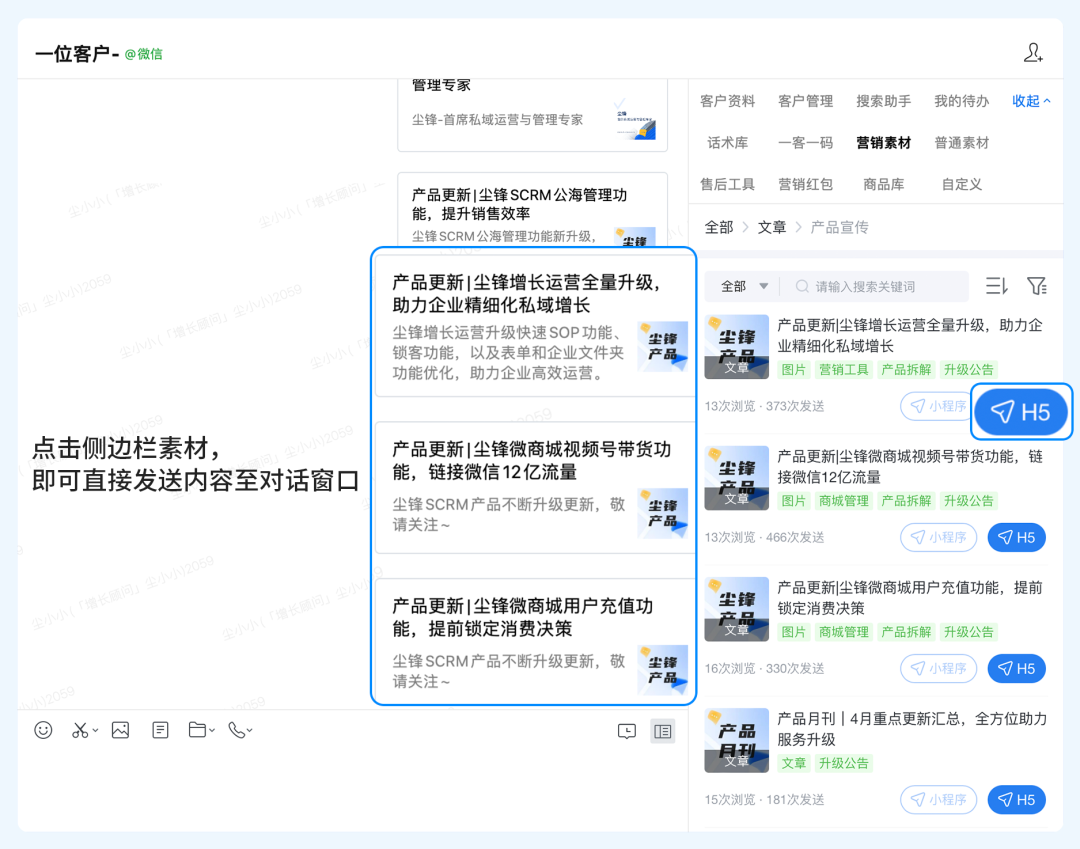Click the search magnifier icon
Image resolution: width=1080 pixels, height=849 pixels.
click(802, 286)
